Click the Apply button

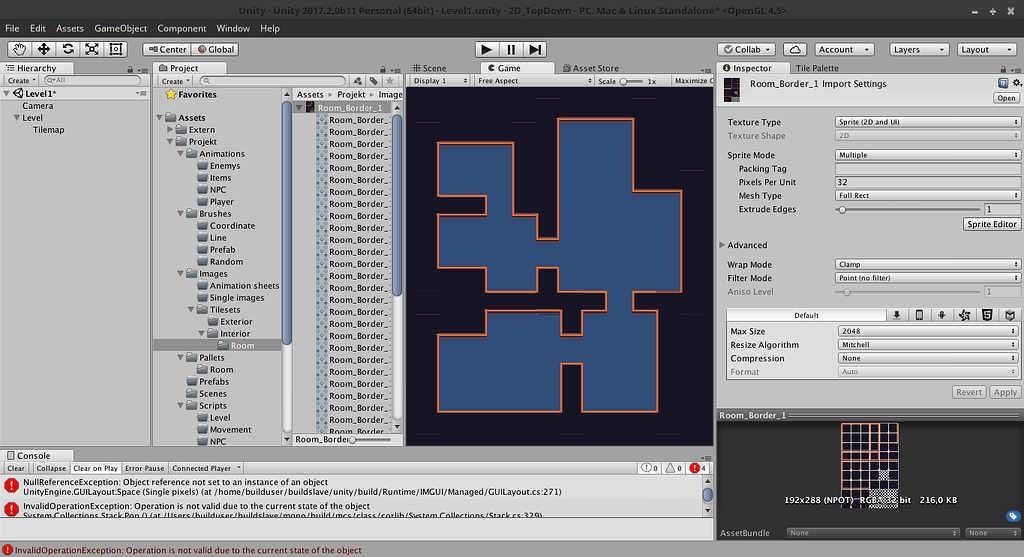tap(1004, 392)
